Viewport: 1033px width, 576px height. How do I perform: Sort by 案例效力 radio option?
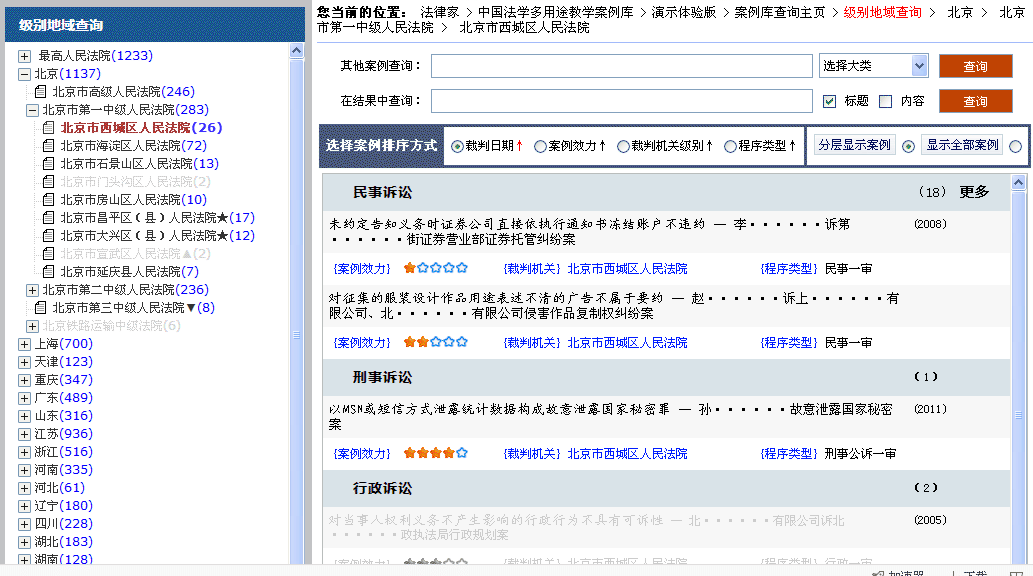click(540, 146)
